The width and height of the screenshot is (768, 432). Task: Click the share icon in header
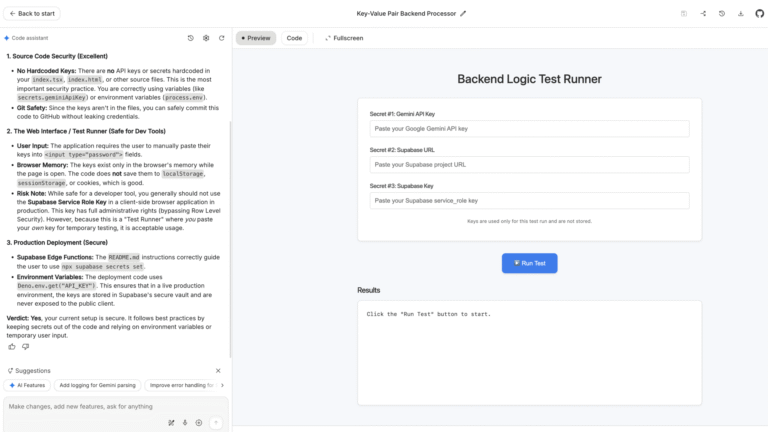point(704,14)
